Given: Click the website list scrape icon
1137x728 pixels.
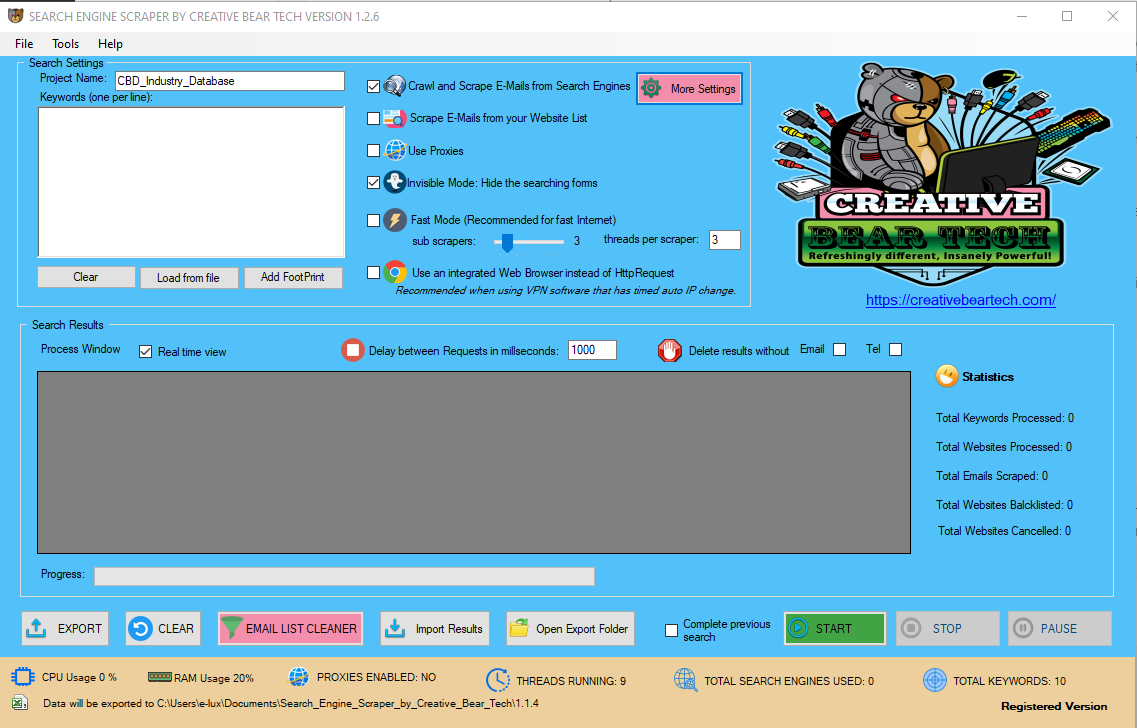Looking at the screenshot, I should [394, 118].
